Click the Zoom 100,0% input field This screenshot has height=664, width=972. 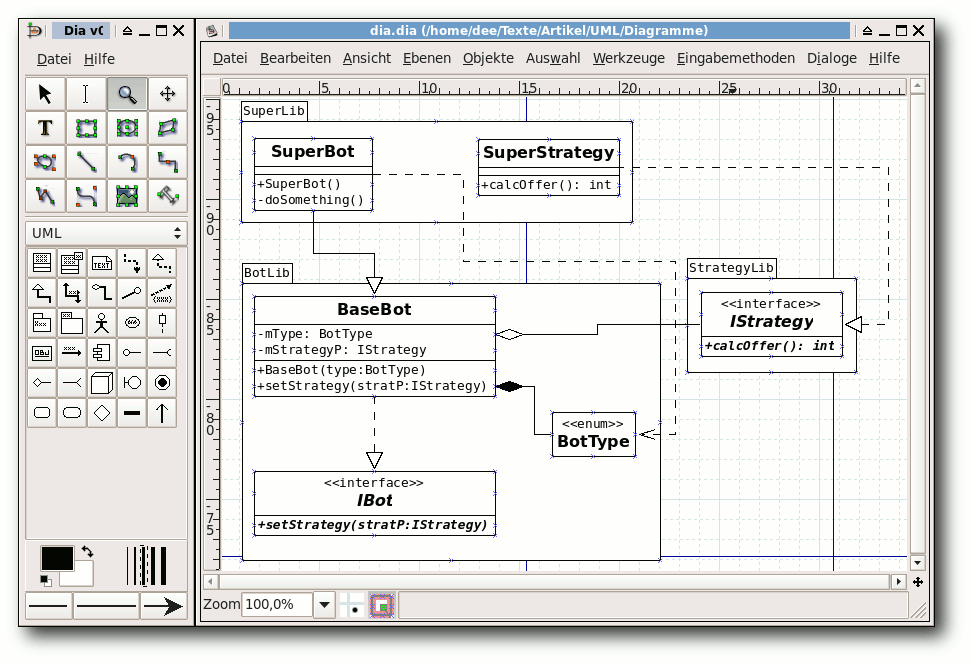point(276,605)
